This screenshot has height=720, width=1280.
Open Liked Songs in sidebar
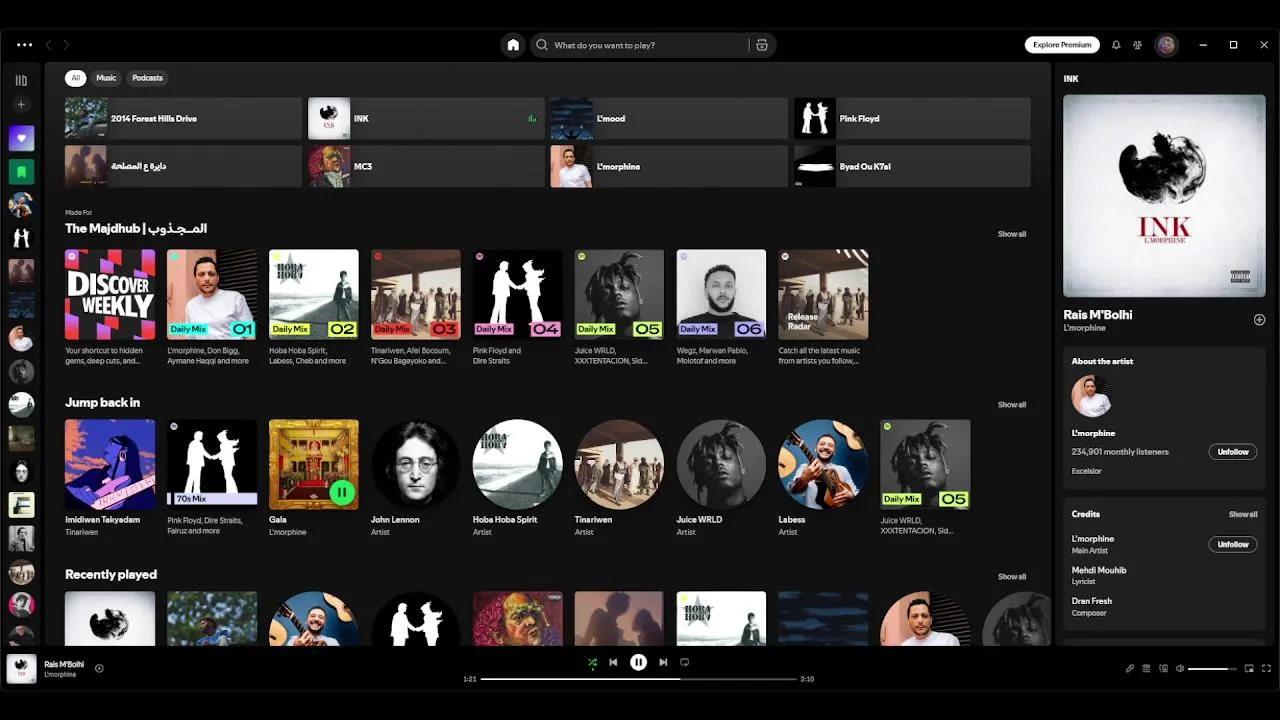click(x=21, y=138)
